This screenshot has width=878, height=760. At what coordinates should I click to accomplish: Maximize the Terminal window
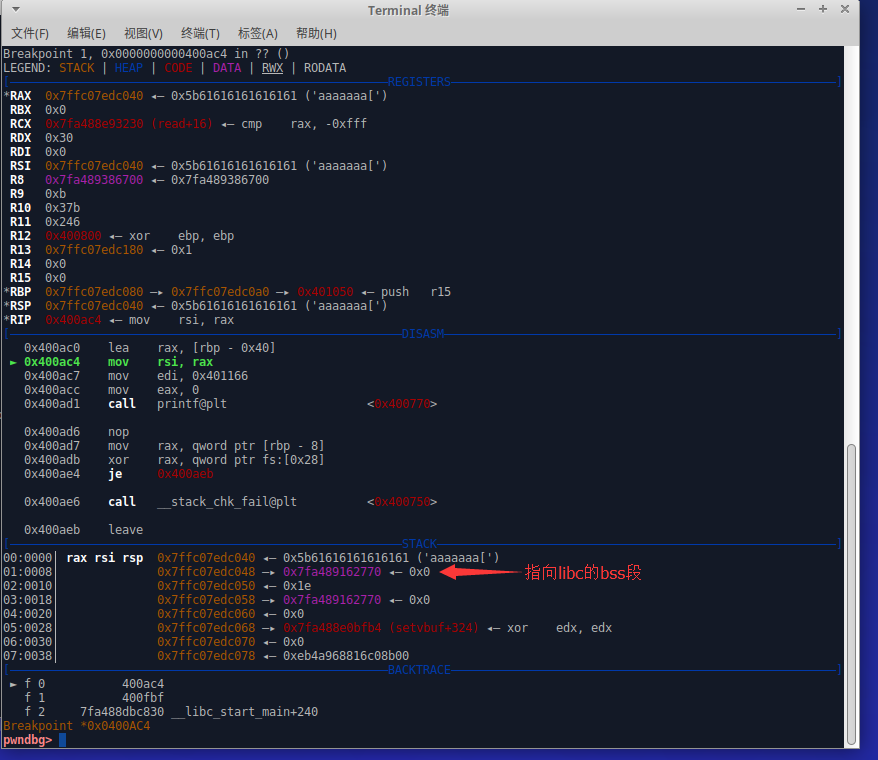[823, 9]
